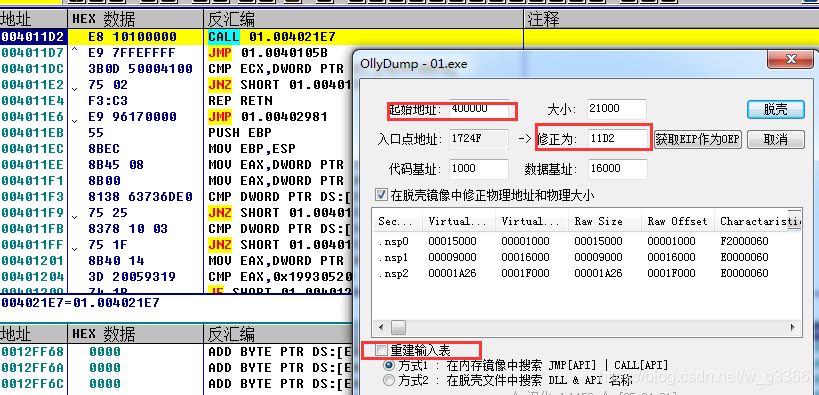Click the HEX 数据 header above E8 10100000
819x395 pixels.
coord(135,20)
